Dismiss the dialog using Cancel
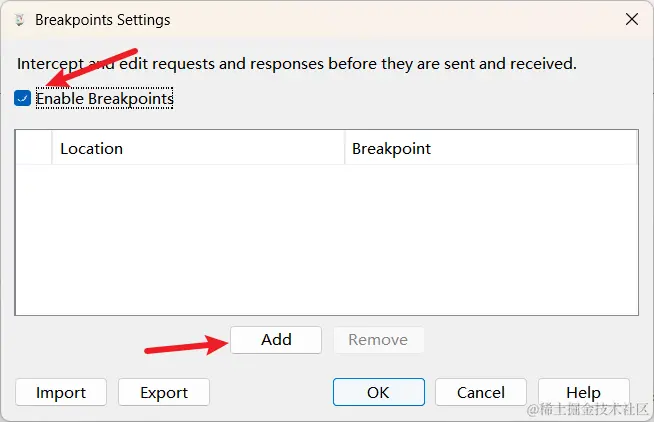Image resolution: width=654 pixels, height=422 pixels. click(481, 393)
